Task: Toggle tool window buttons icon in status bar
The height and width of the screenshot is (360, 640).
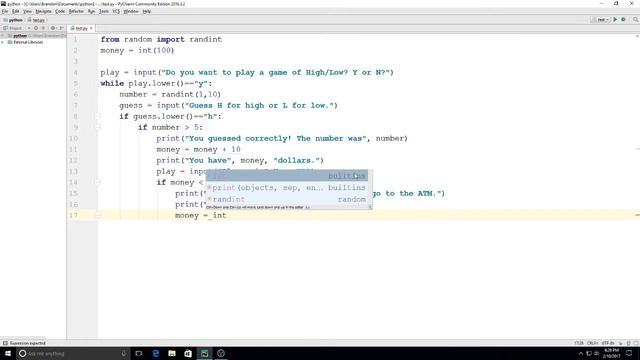Action: pos(5,343)
